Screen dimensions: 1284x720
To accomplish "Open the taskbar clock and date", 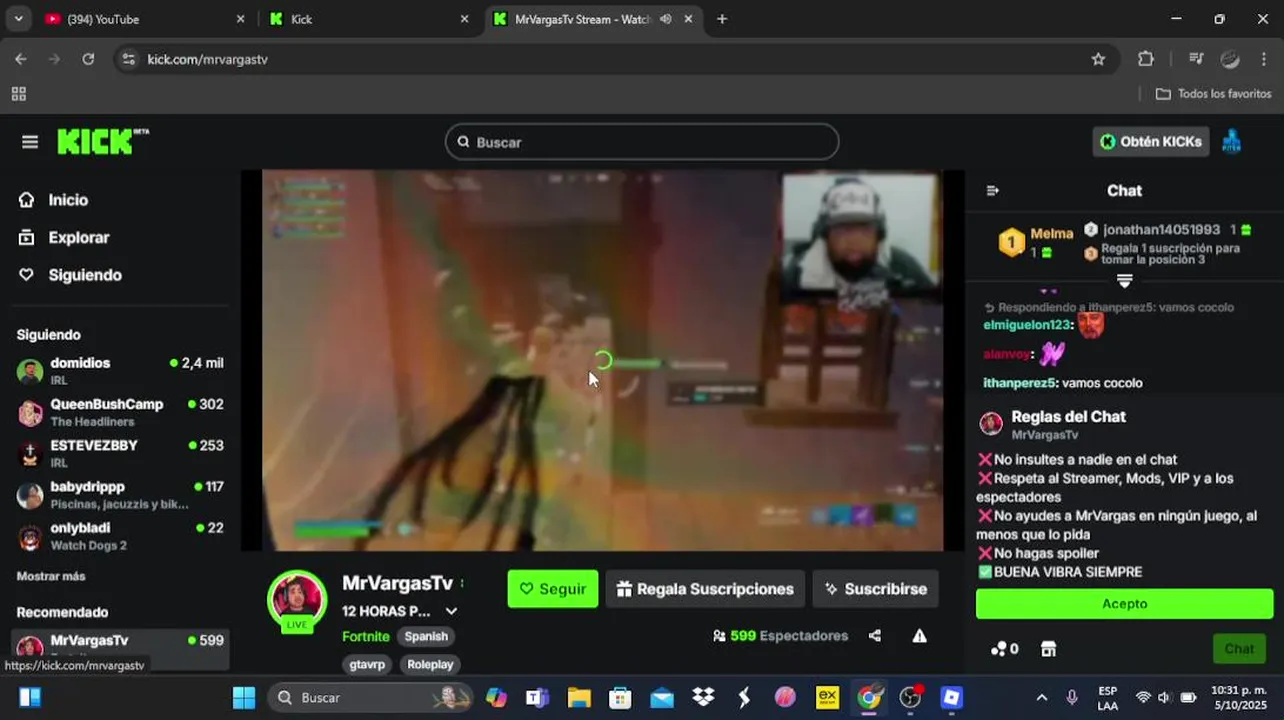I will click(1238, 697).
